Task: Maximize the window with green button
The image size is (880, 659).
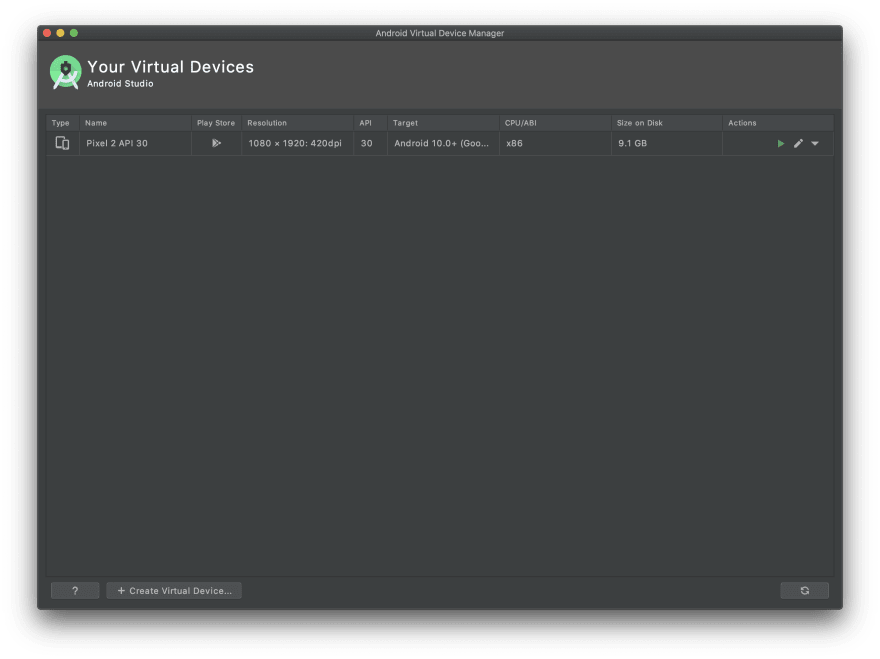Action: [x=74, y=33]
